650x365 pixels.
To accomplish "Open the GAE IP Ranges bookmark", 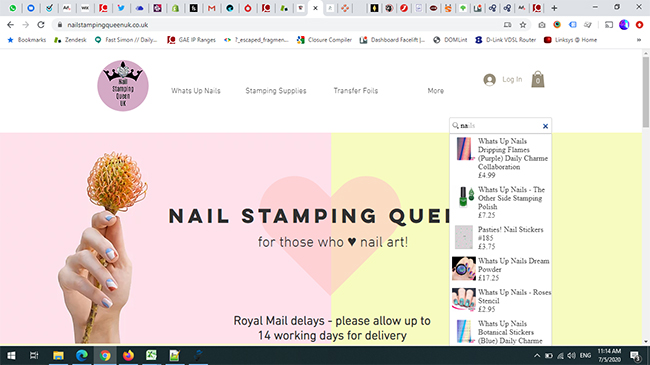I will pyautogui.click(x=192, y=40).
